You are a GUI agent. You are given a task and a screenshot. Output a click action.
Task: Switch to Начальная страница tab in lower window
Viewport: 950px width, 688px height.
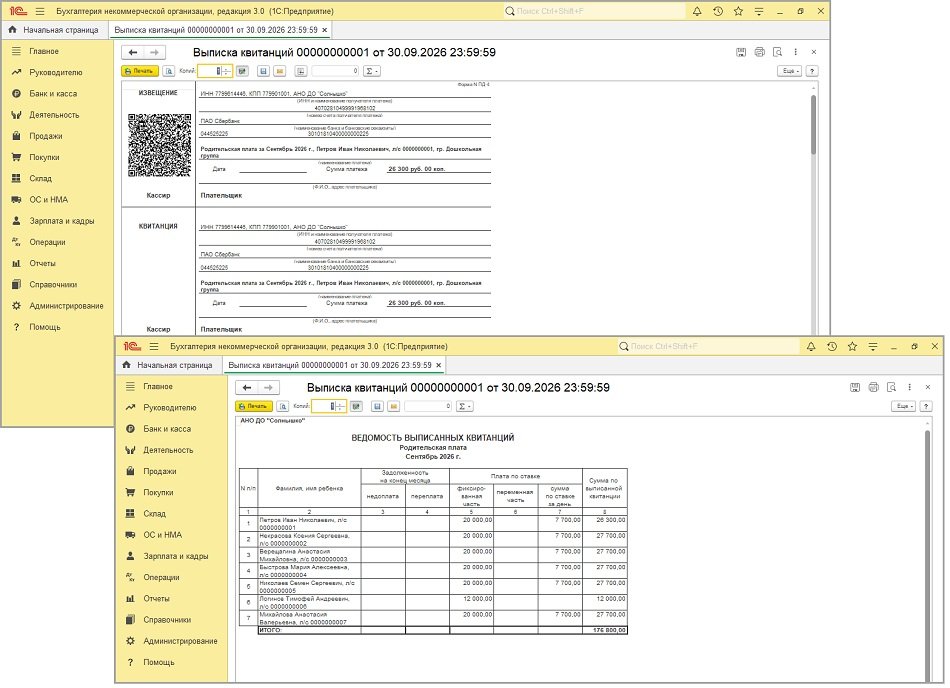[x=168, y=365]
